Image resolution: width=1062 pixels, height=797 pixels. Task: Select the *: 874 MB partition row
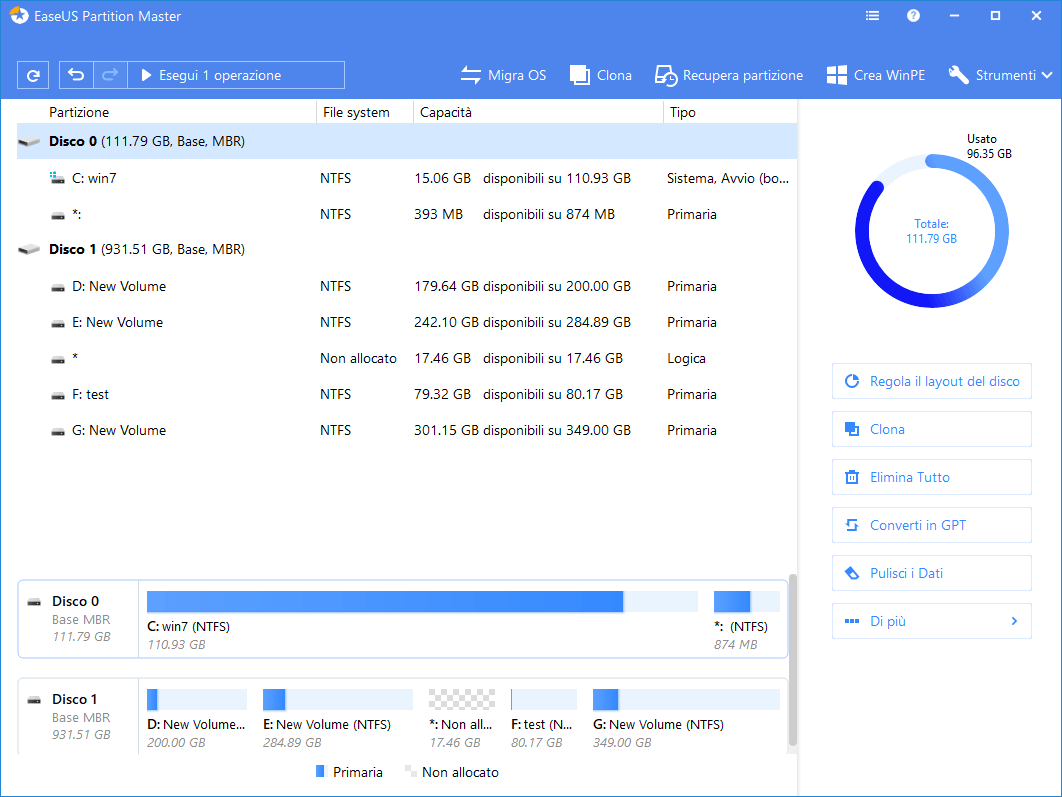[x=406, y=214]
